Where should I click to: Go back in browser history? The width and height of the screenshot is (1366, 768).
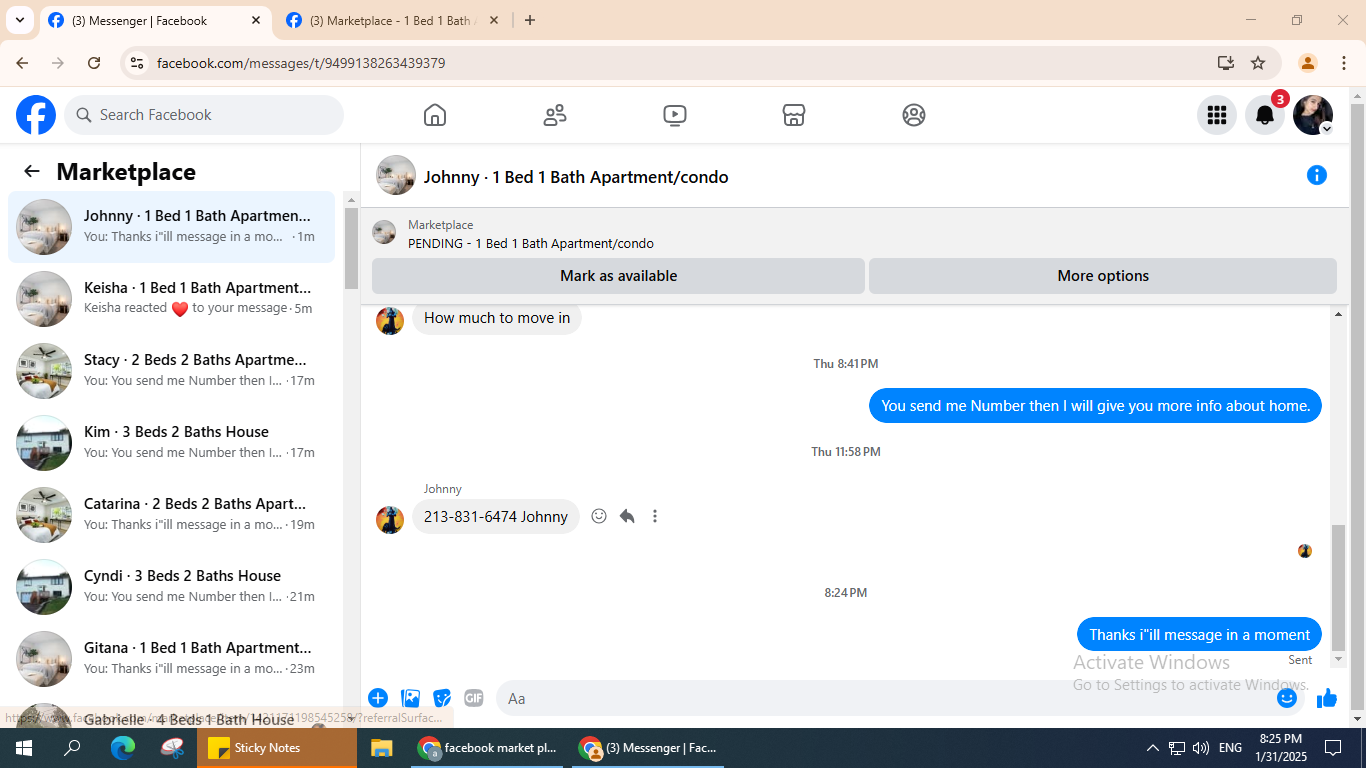pos(22,63)
